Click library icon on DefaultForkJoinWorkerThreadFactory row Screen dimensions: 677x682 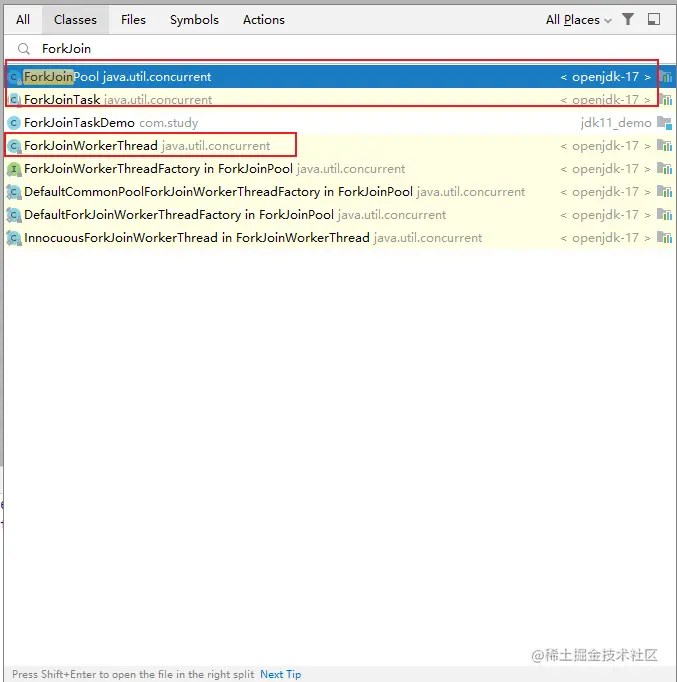tap(665, 215)
